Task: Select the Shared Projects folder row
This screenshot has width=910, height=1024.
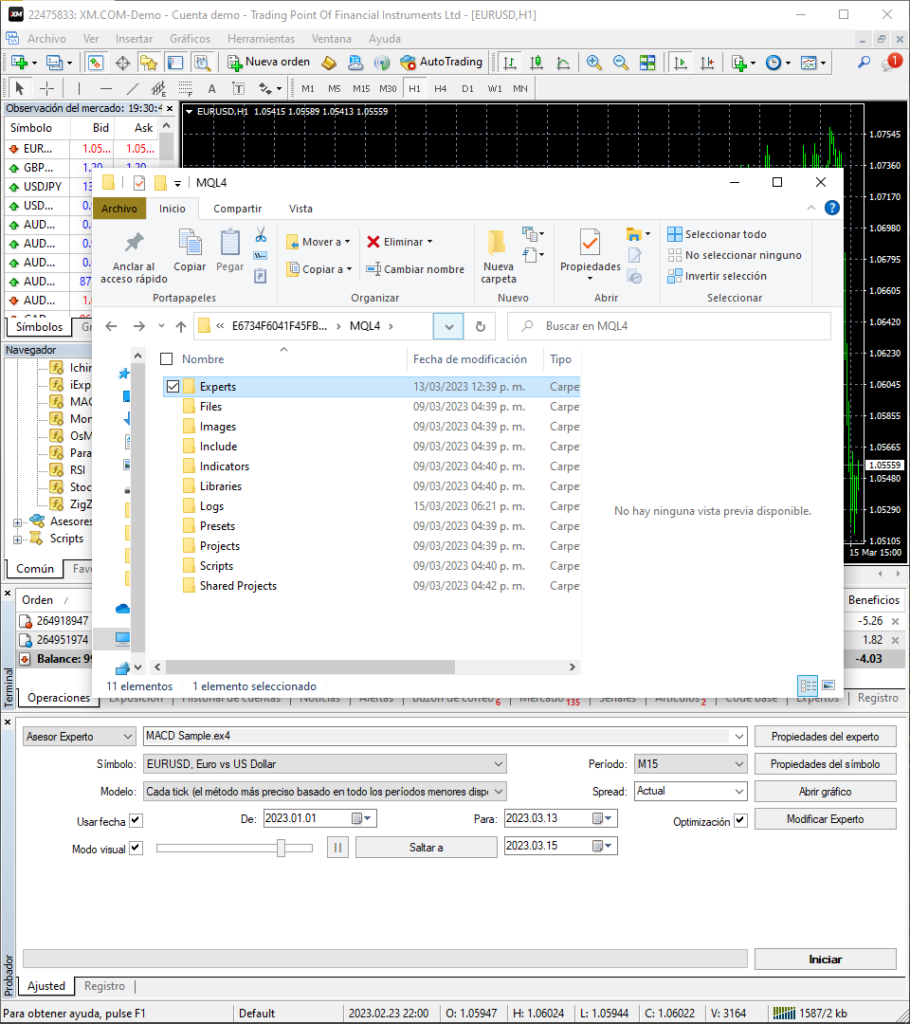Action: 371,586
